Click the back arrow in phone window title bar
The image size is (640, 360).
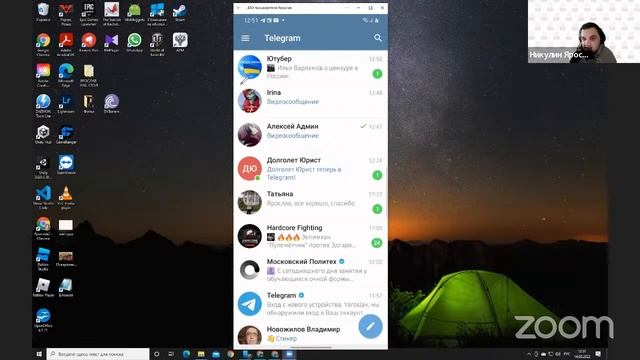pyautogui.click(x=239, y=8)
